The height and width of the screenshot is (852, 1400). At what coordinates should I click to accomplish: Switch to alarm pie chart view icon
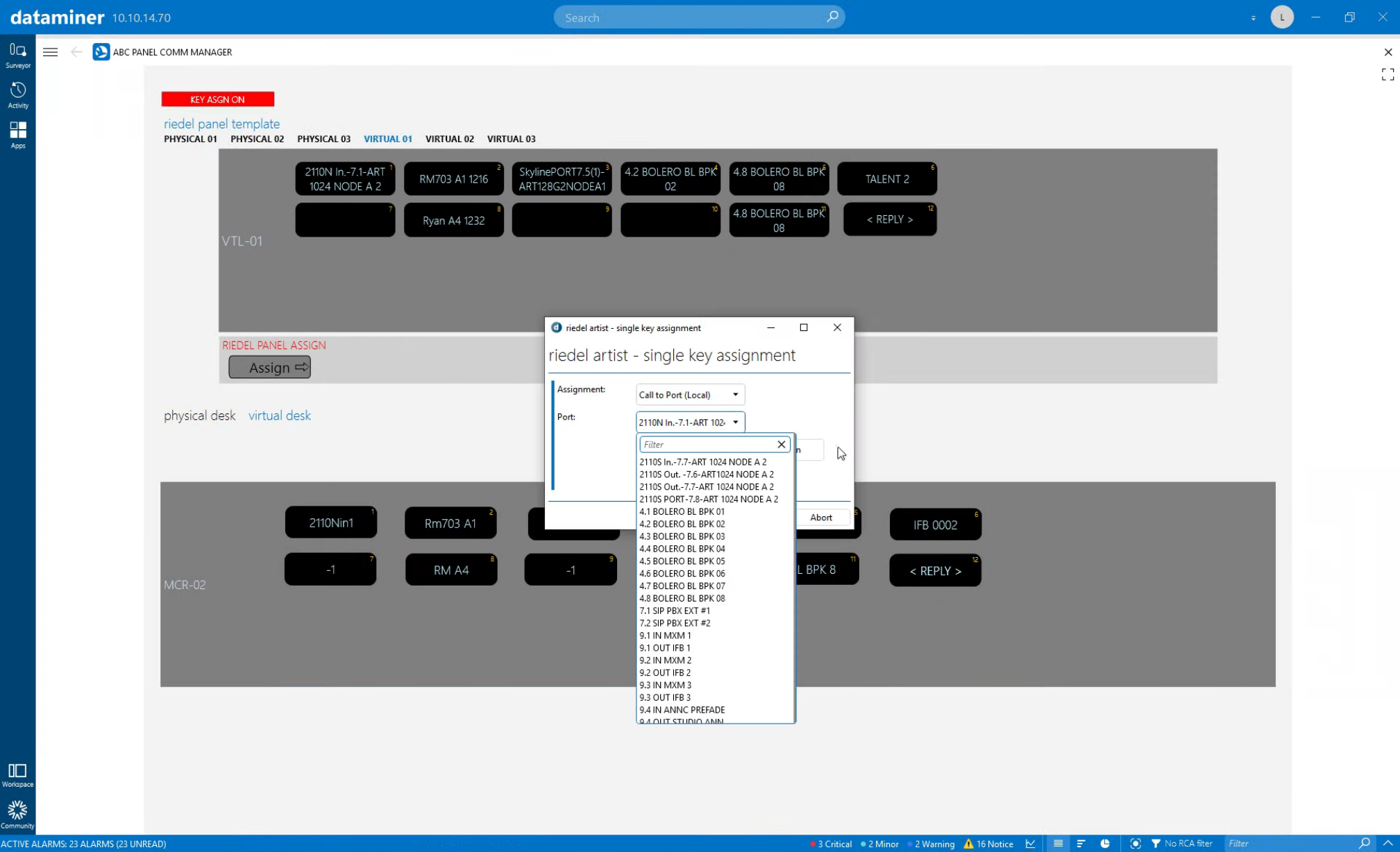(x=1105, y=844)
